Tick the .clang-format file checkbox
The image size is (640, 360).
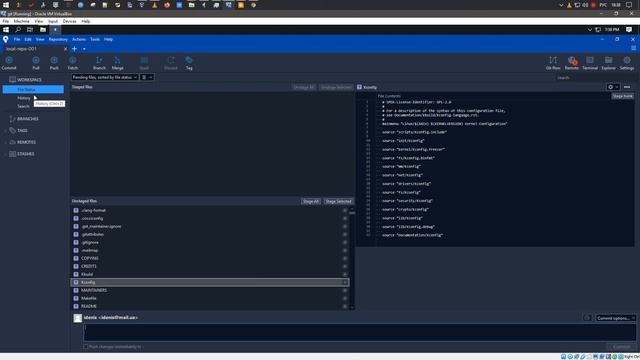click(76, 210)
